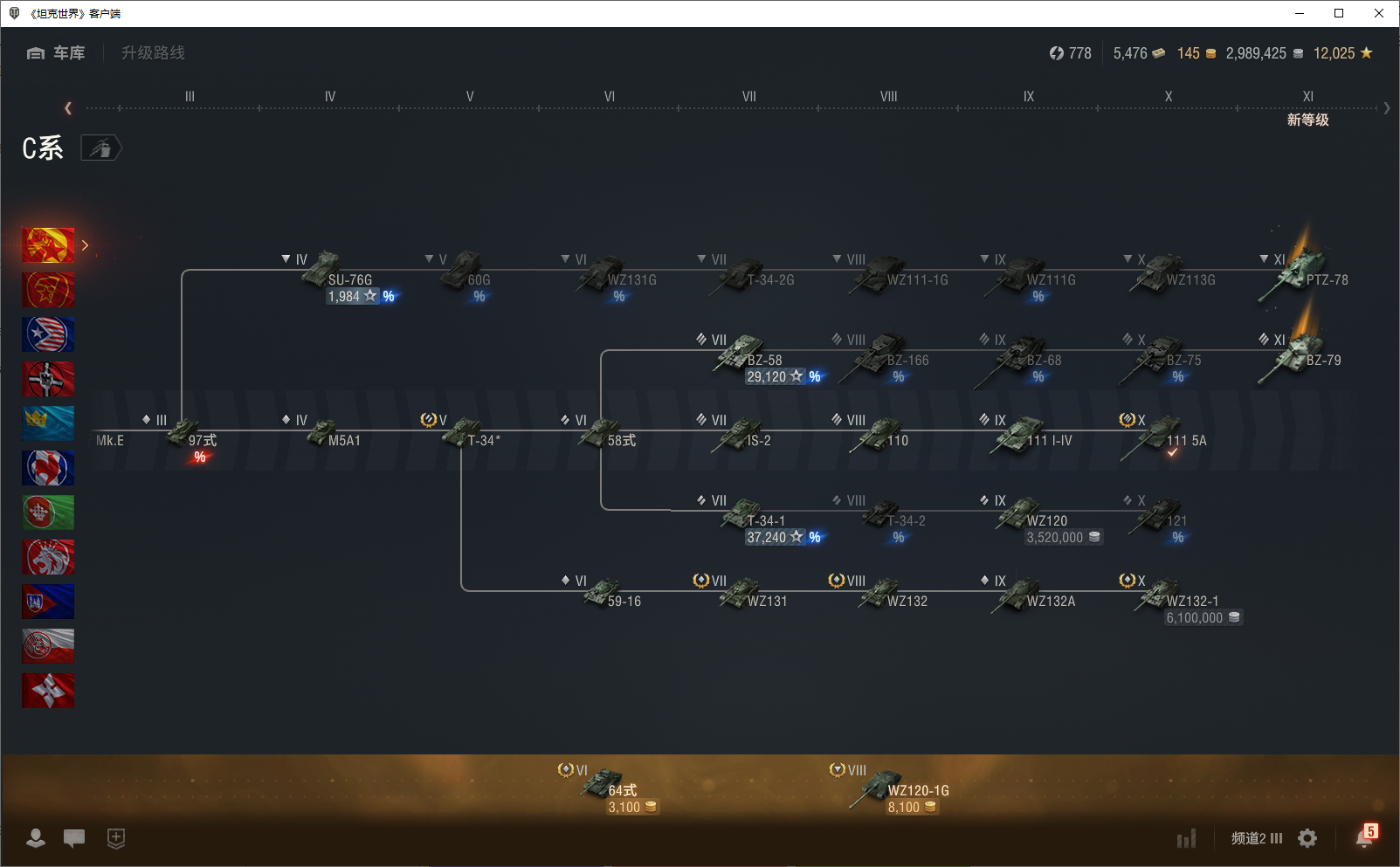Toggle the tank filter next to C系
The image size is (1400, 867).
101,148
